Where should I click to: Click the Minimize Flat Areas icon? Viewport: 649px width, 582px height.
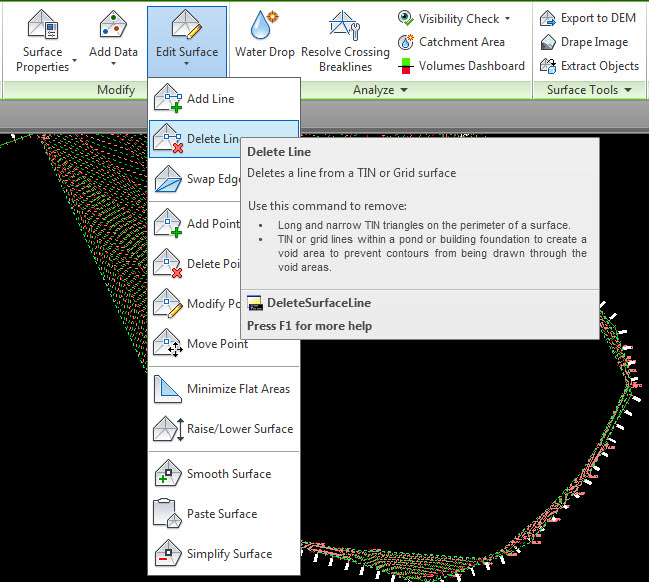[168, 389]
